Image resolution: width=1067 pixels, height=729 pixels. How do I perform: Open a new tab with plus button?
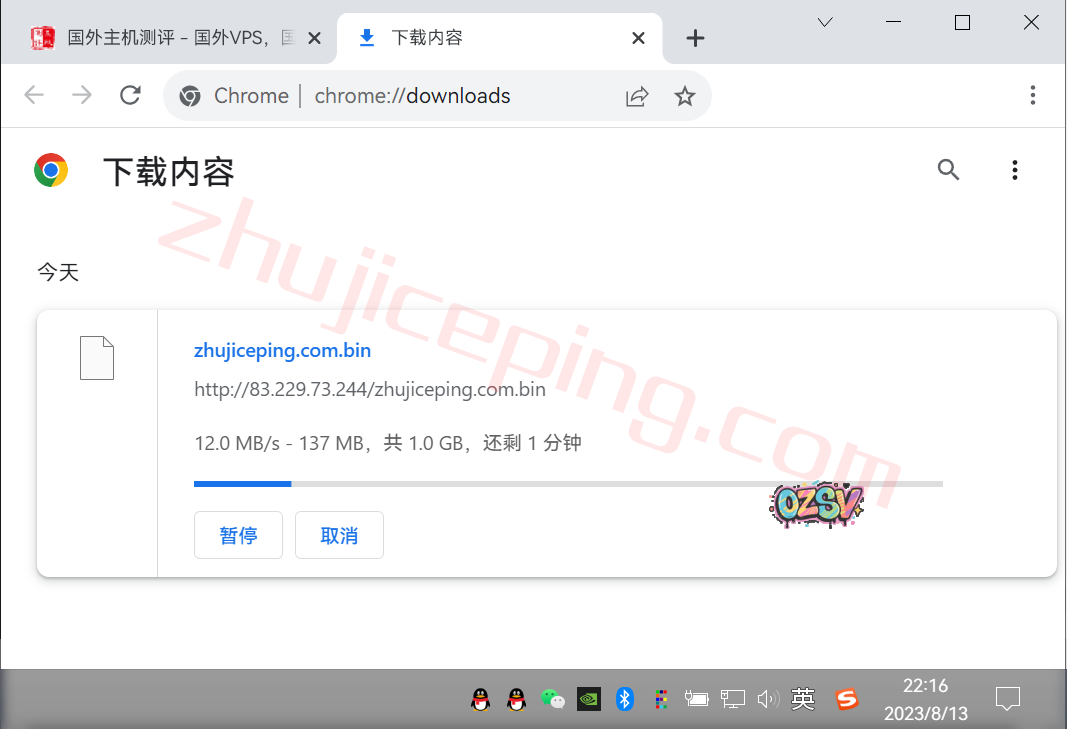(x=695, y=38)
